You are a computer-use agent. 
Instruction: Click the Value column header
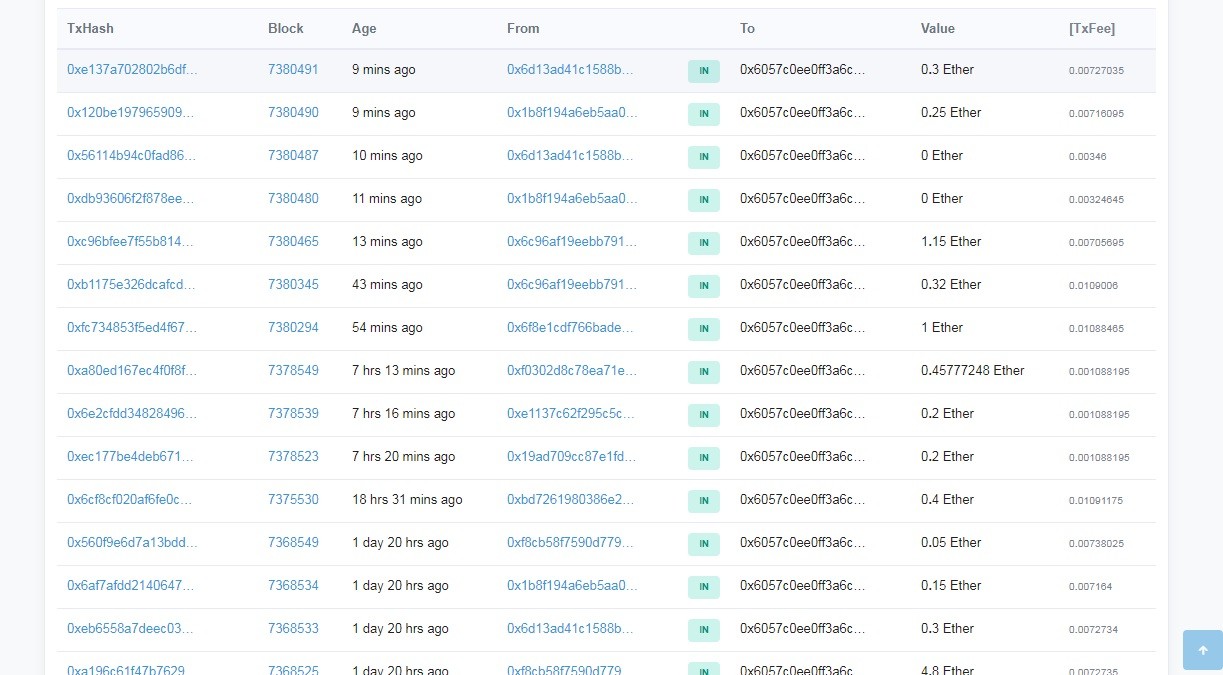pyautogui.click(x=938, y=29)
